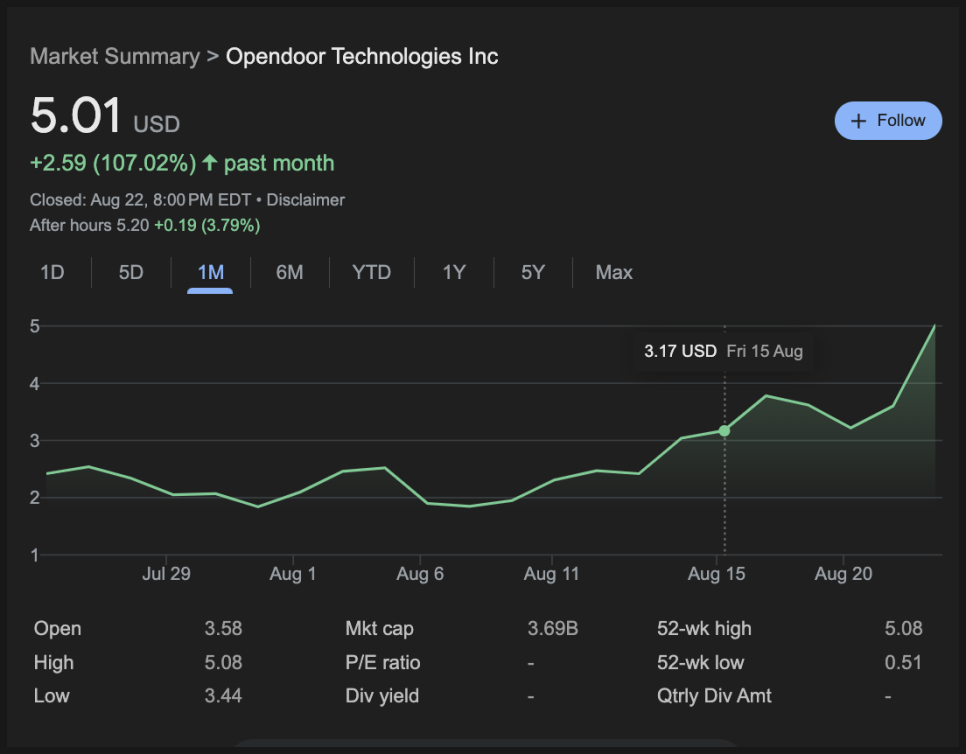Screen dimensions: 966x754
Task: Click the Aug 15 axis label
Action: click(716, 574)
